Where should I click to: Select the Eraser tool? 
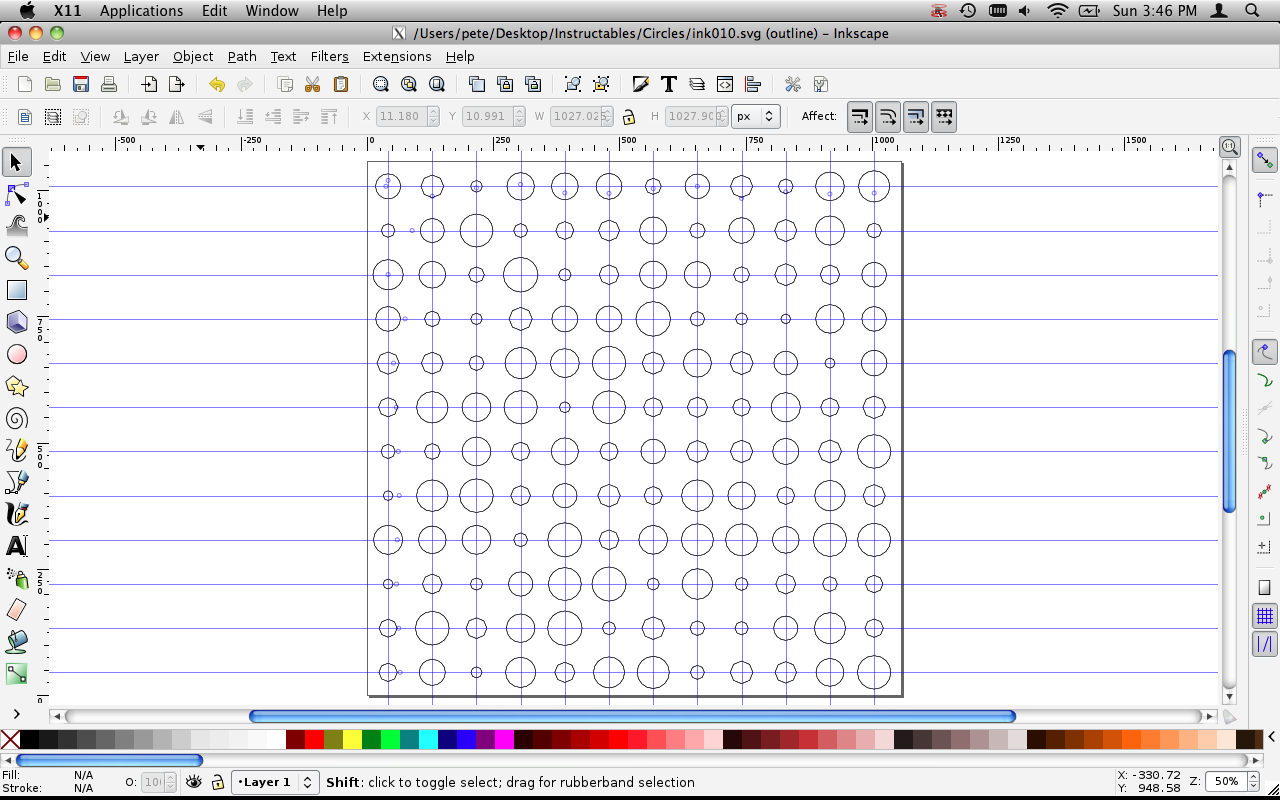(17, 610)
